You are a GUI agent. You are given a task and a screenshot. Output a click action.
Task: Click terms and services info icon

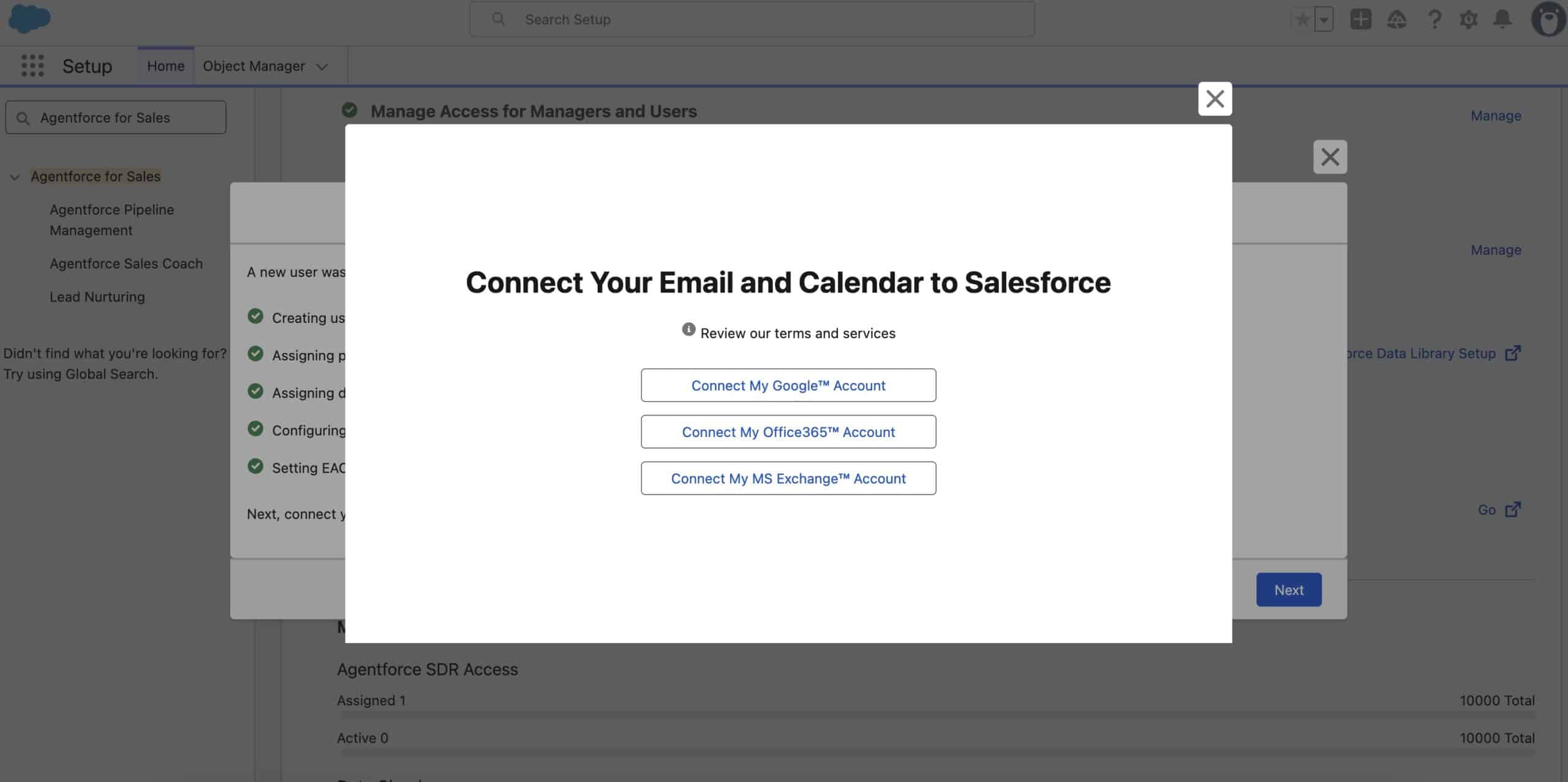[688, 330]
